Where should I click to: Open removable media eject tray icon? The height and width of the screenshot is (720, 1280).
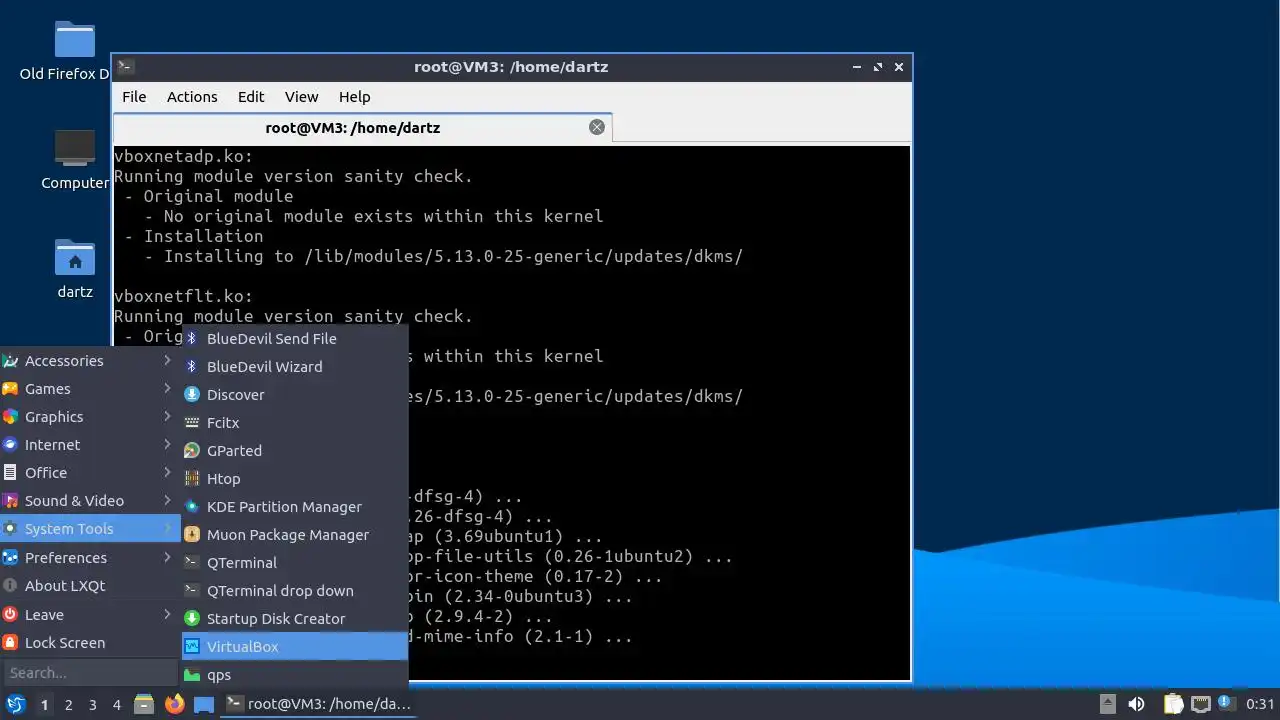pos(1107,704)
